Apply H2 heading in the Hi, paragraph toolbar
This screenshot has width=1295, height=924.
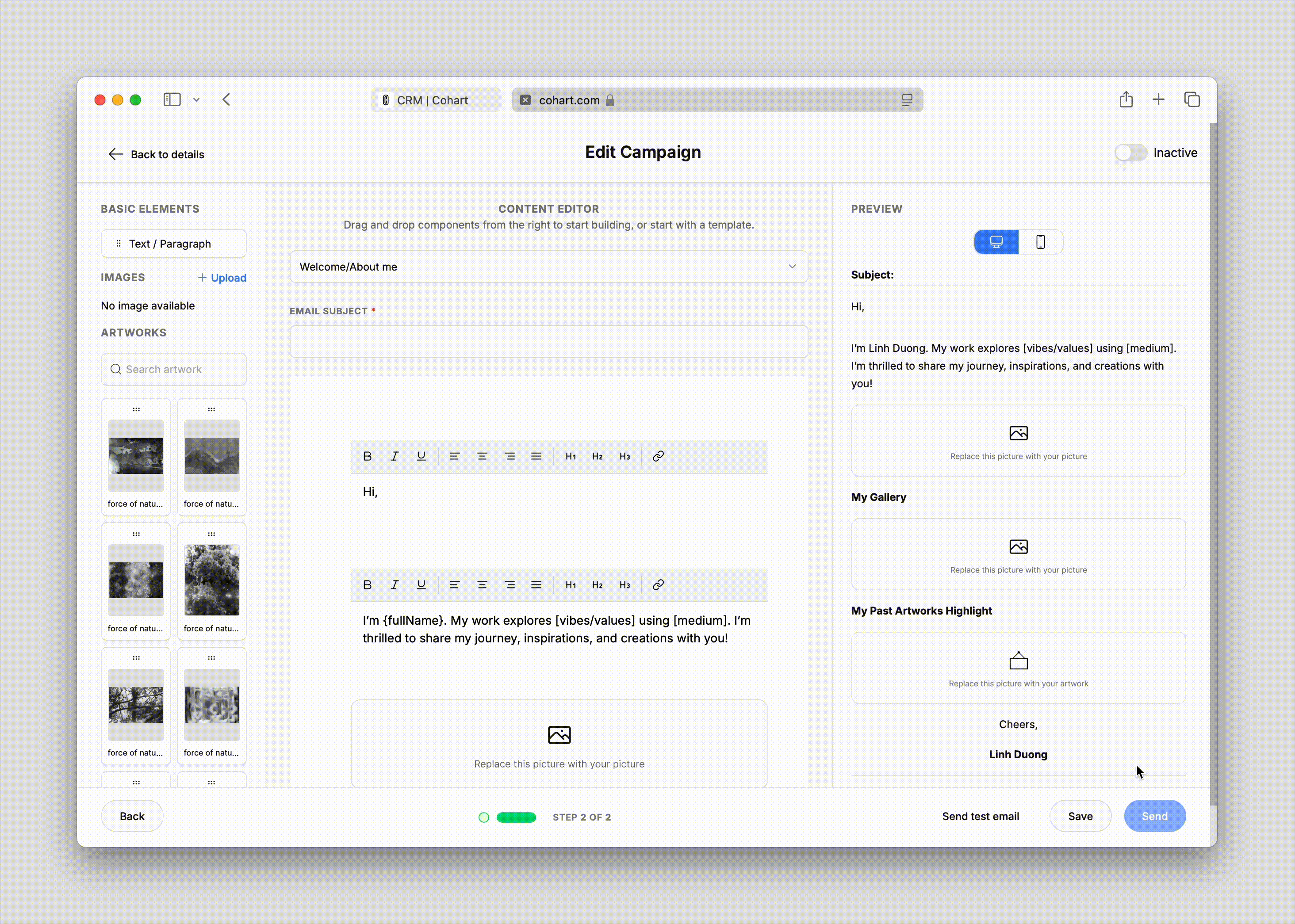point(597,456)
